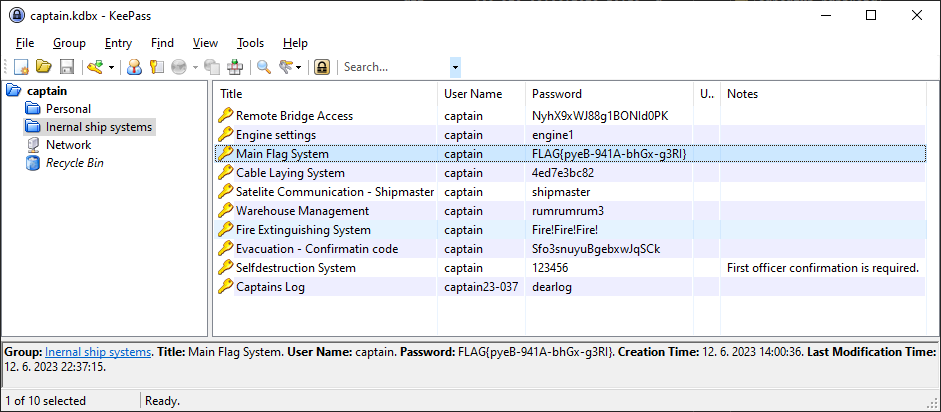The height and width of the screenshot is (412, 941).
Task: Click the Find magnifier icon
Action: 264,67
